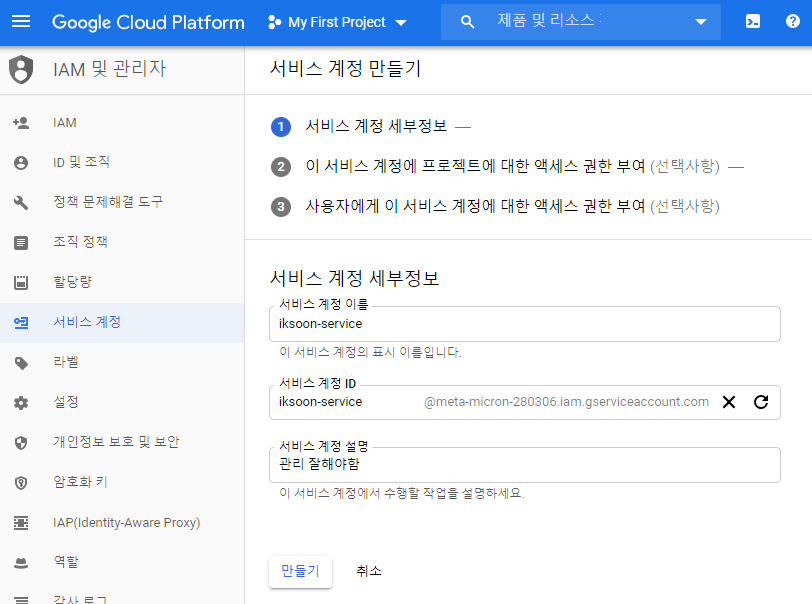Open 할당량 menu item

click(122, 282)
